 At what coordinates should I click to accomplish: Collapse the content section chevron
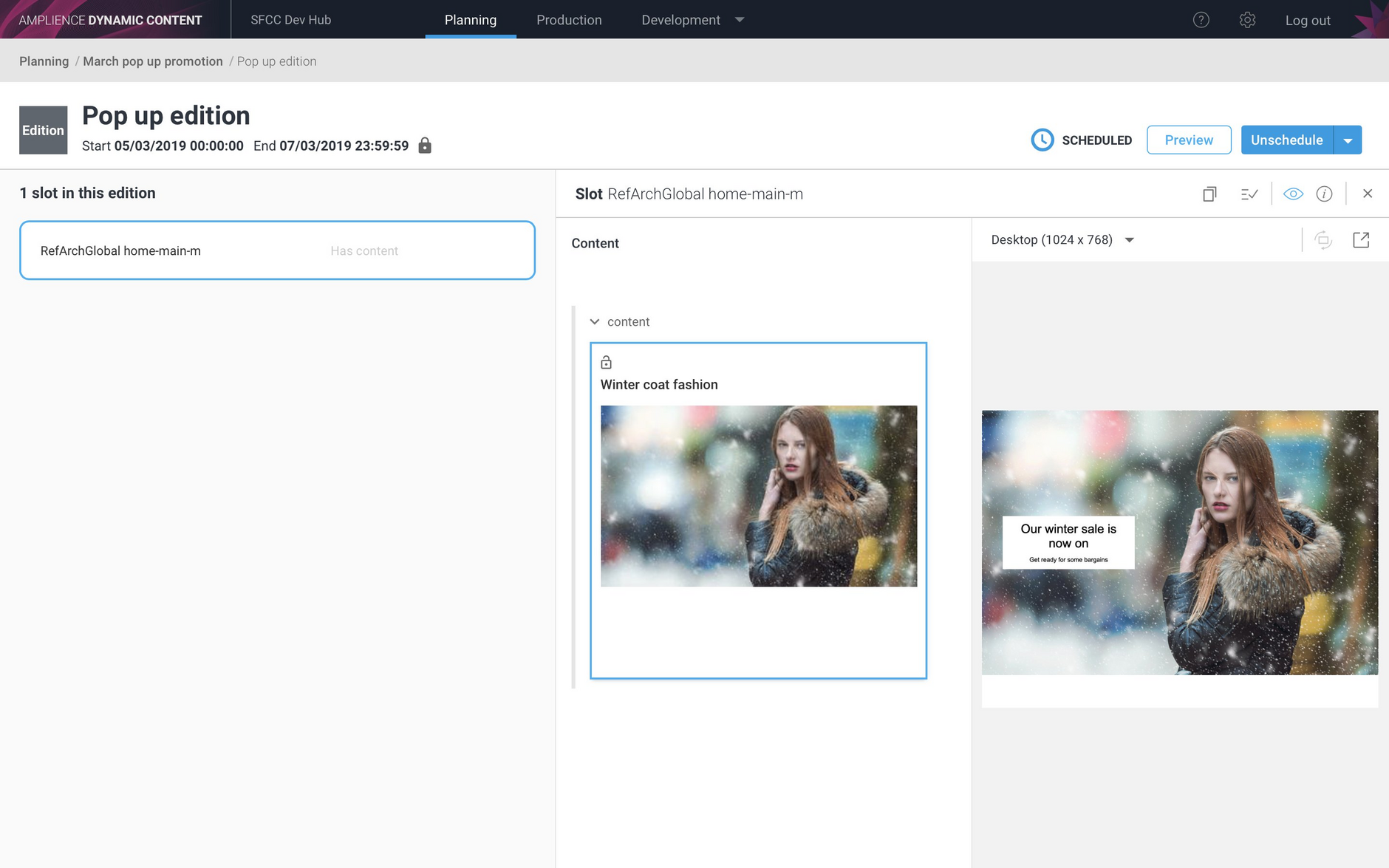point(595,321)
